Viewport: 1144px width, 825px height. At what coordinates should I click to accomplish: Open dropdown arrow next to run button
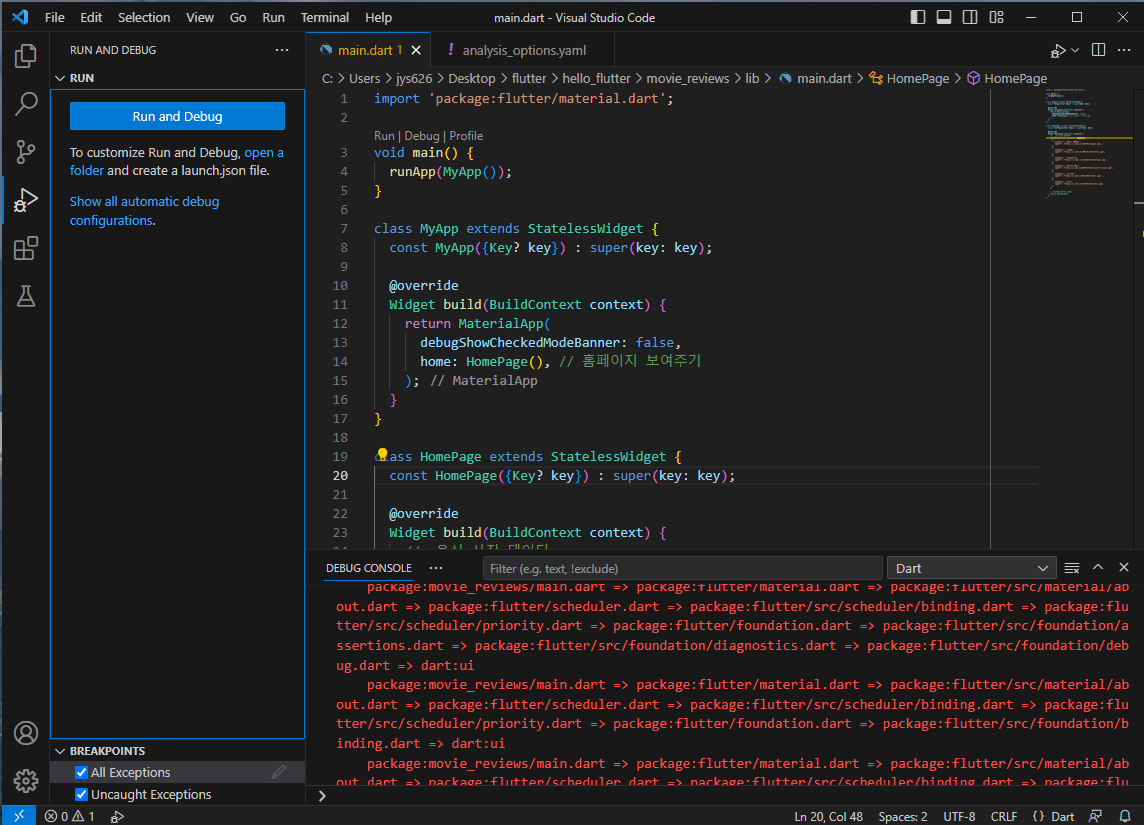click(1075, 50)
